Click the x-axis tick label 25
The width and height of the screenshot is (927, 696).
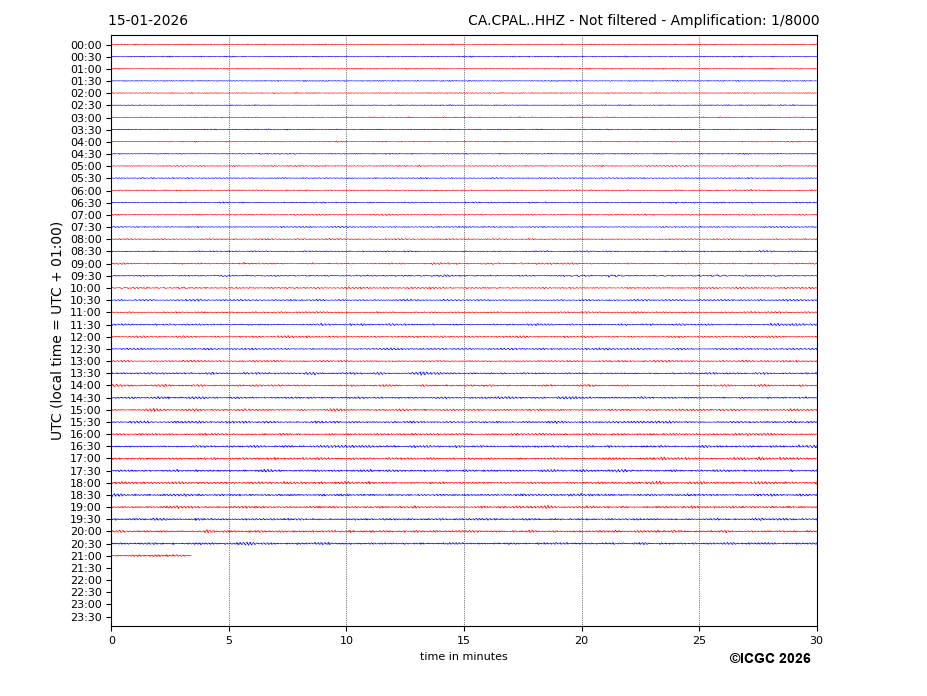point(699,640)
